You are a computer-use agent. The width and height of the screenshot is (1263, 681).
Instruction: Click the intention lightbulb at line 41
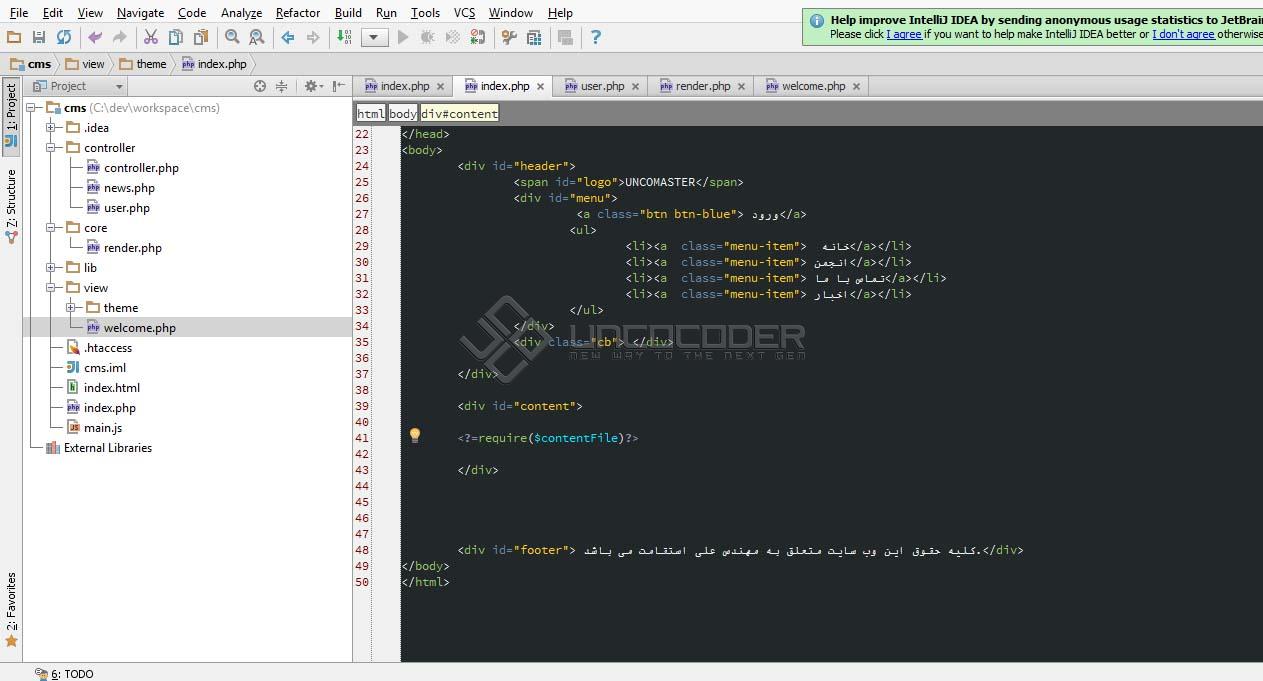coord(414,435)
